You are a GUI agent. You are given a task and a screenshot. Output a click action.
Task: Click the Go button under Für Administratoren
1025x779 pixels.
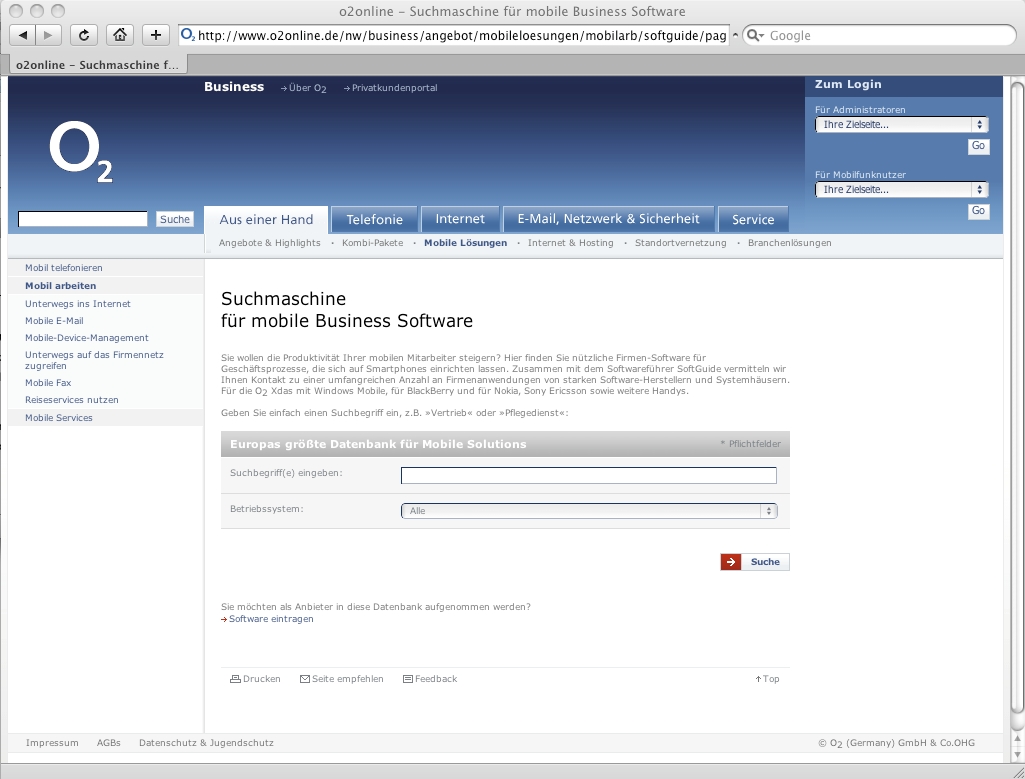[x=979, y=146]
